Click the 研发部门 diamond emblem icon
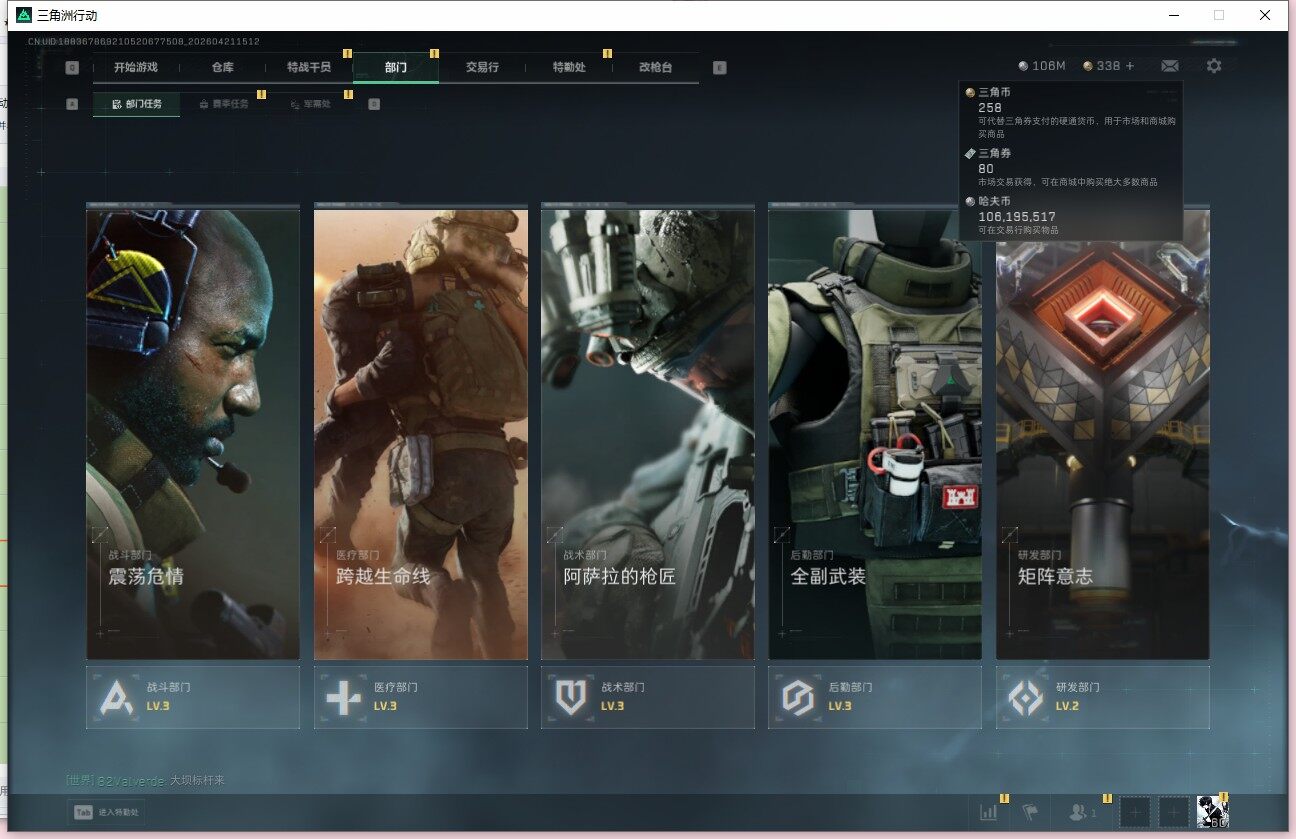The height and width of the screenshot is (839, 1296). pyautogui.click(x=1025, y=697)
